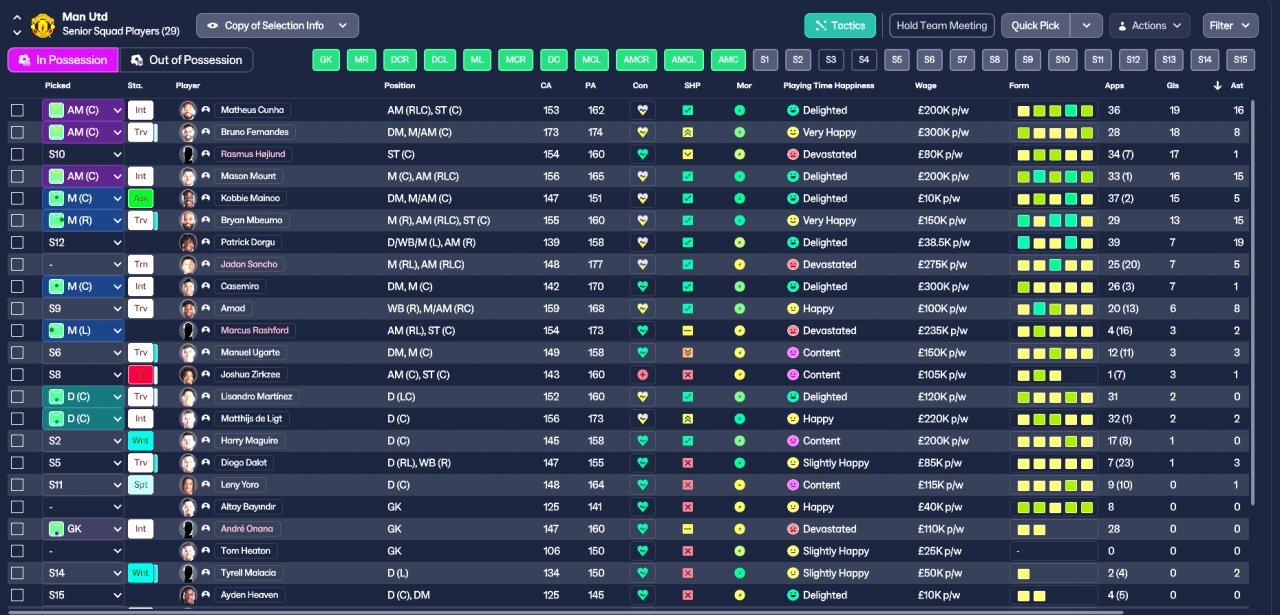Open Marcus Rashford's M (L) picked dropdown
This screenshot has height=615, width=1280.
click(x=84, y=330)
